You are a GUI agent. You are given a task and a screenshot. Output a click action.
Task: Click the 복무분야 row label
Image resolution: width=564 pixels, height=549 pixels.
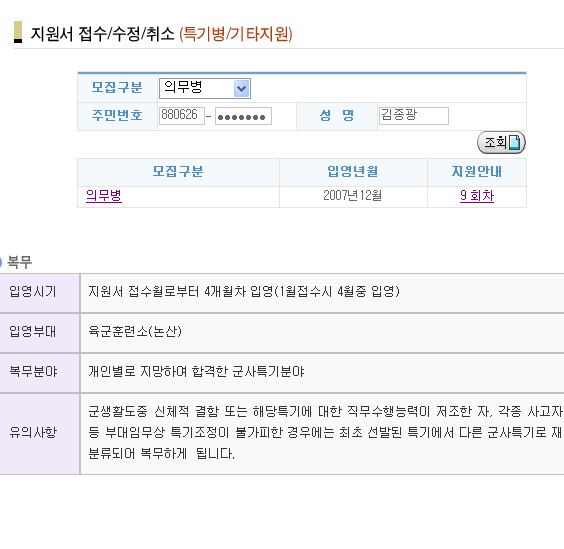pyautogui.click(x=33, y=372)
